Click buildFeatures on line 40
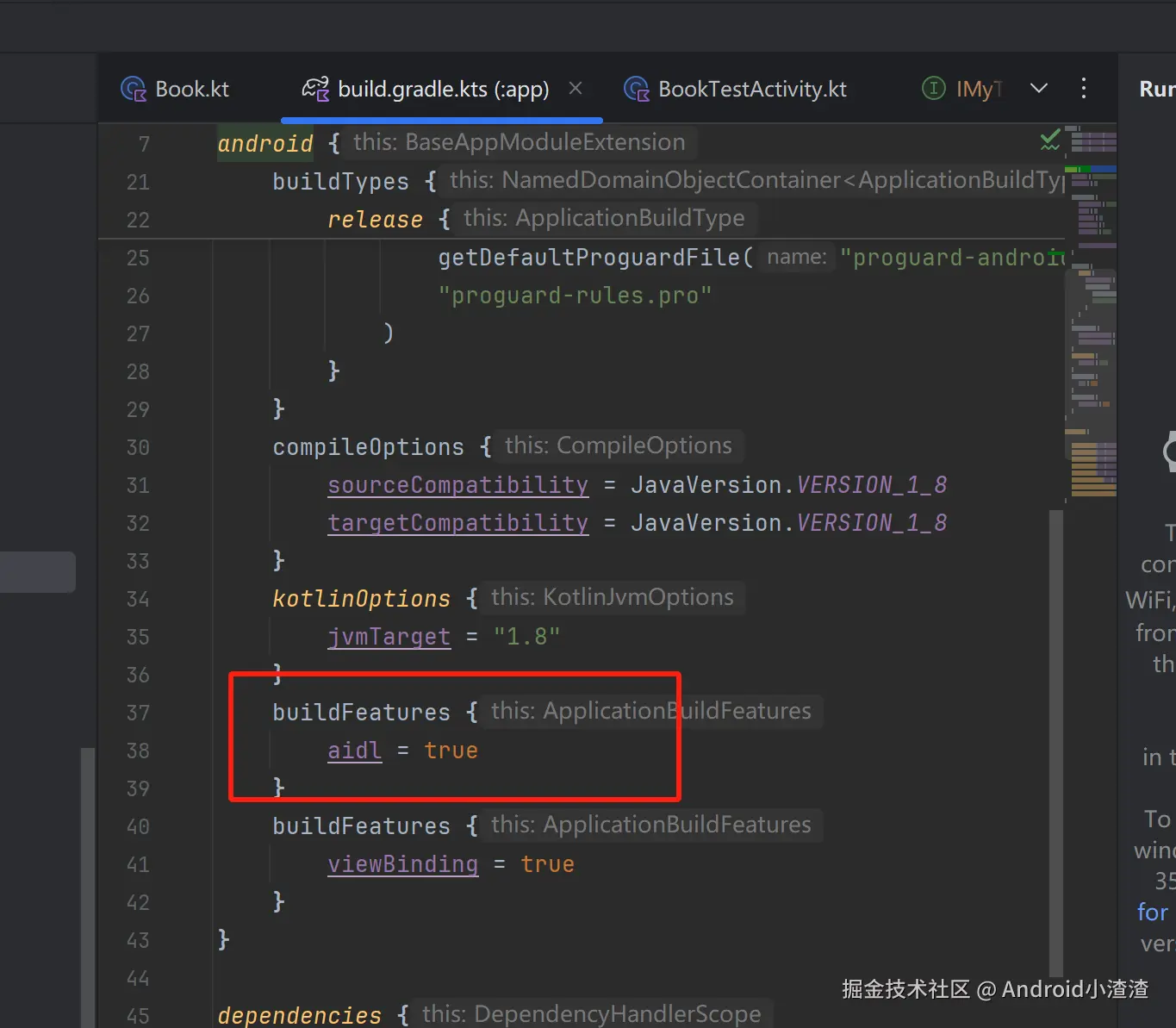This screenshot has height=1028, width=1176. [361, 826]
